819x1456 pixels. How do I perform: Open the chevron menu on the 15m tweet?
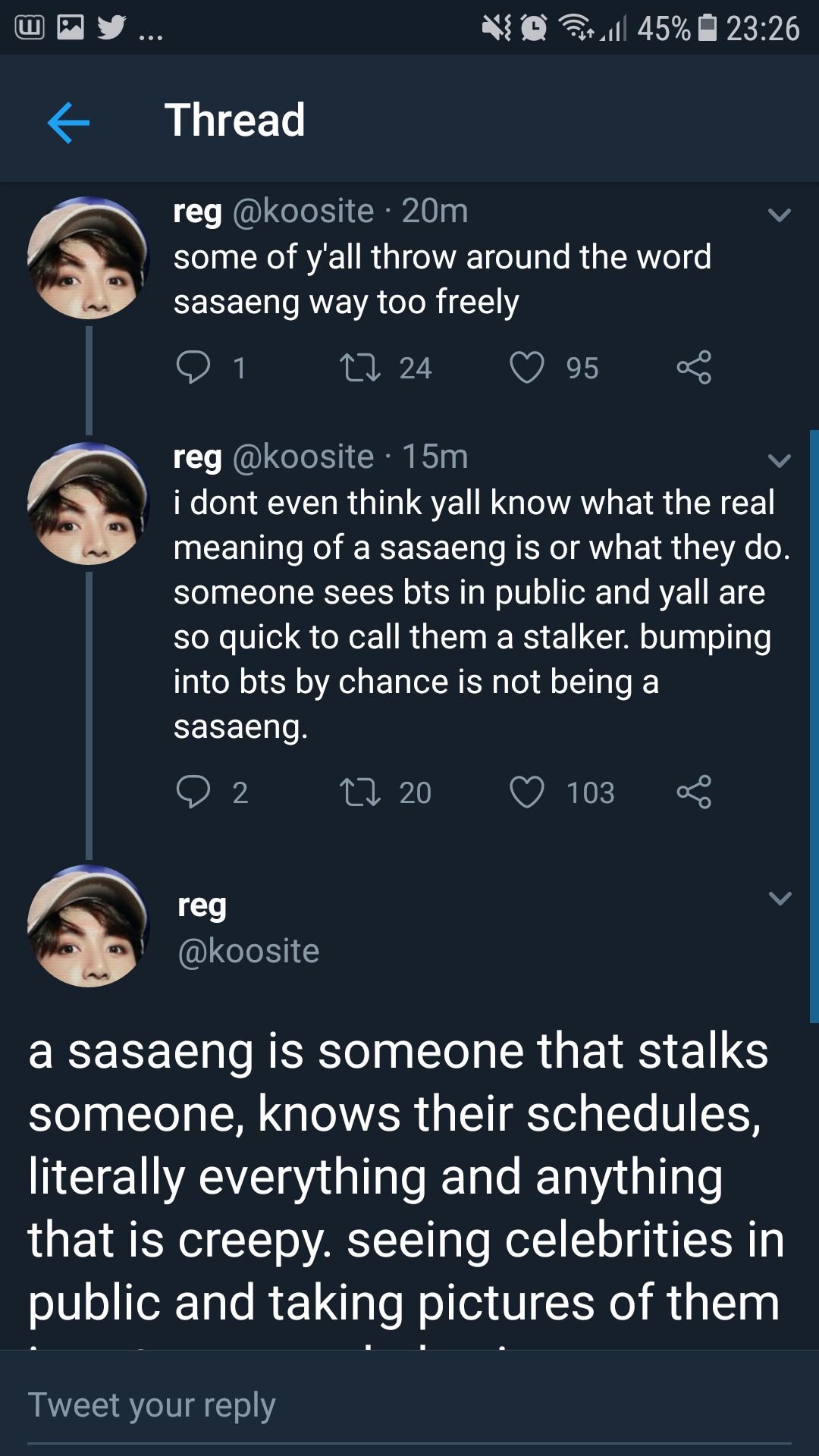pyautogui.click(x=779, y=460)
